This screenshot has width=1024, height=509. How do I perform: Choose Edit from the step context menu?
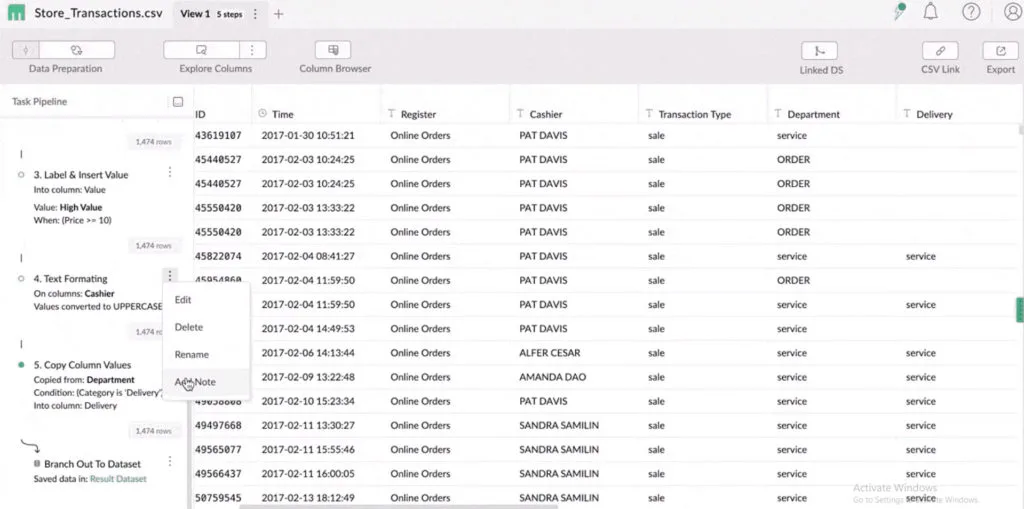(206, 300)
